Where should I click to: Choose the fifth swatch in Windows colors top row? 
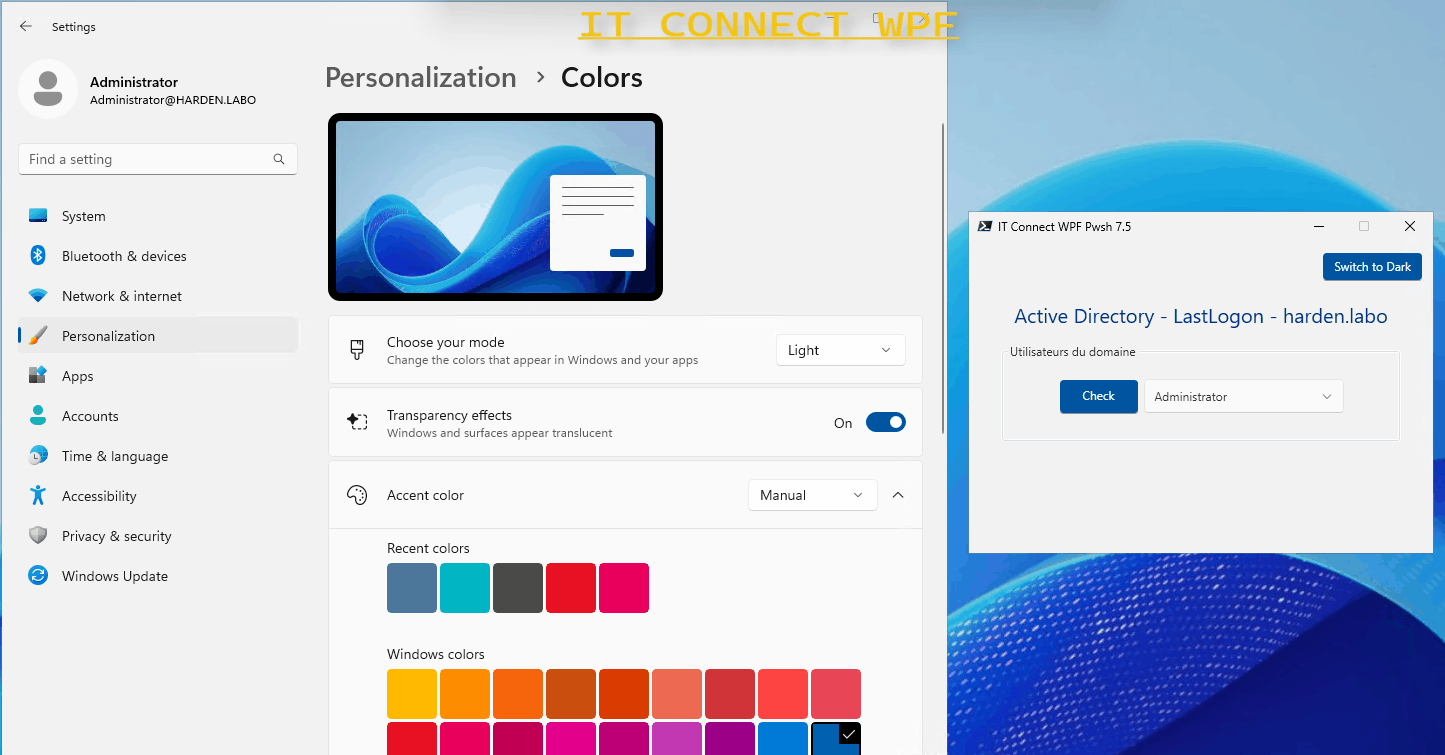tap(624, 694)
